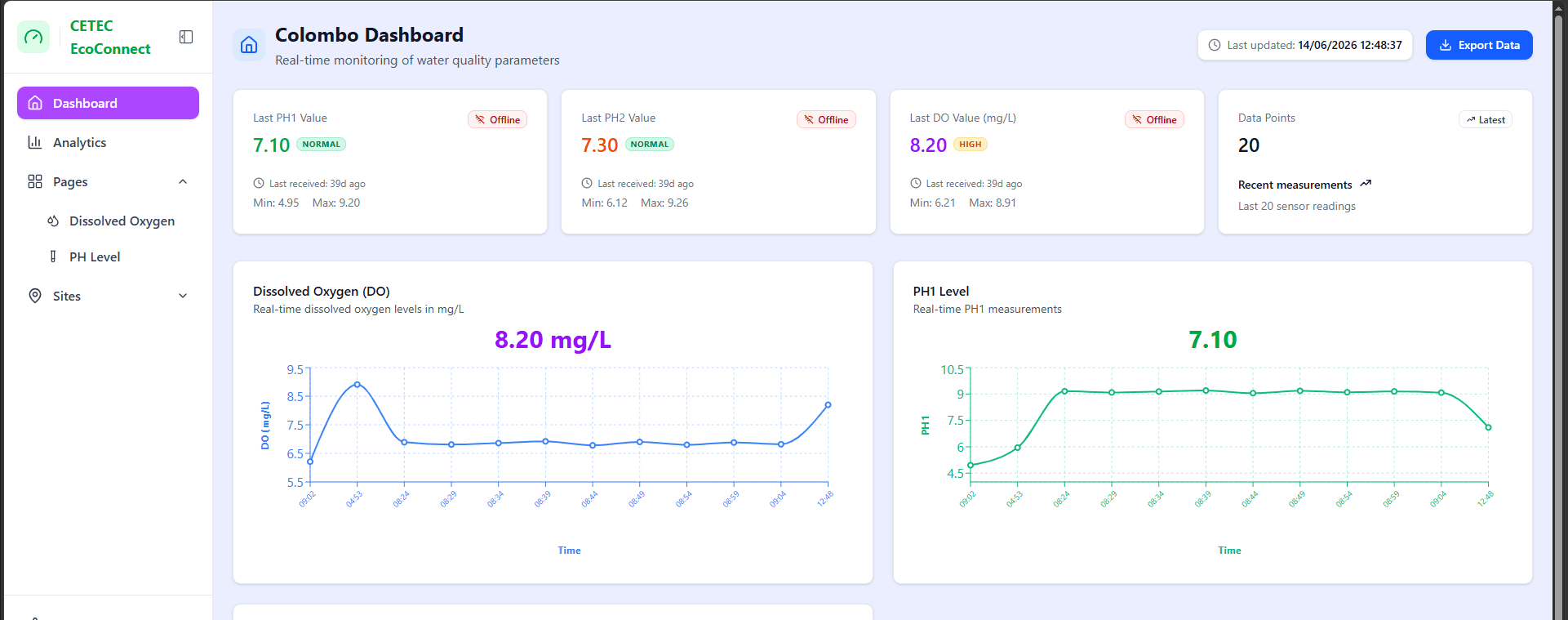
Task: Click the trend arrow beside Recent measurements
Action: [1366, 184]
